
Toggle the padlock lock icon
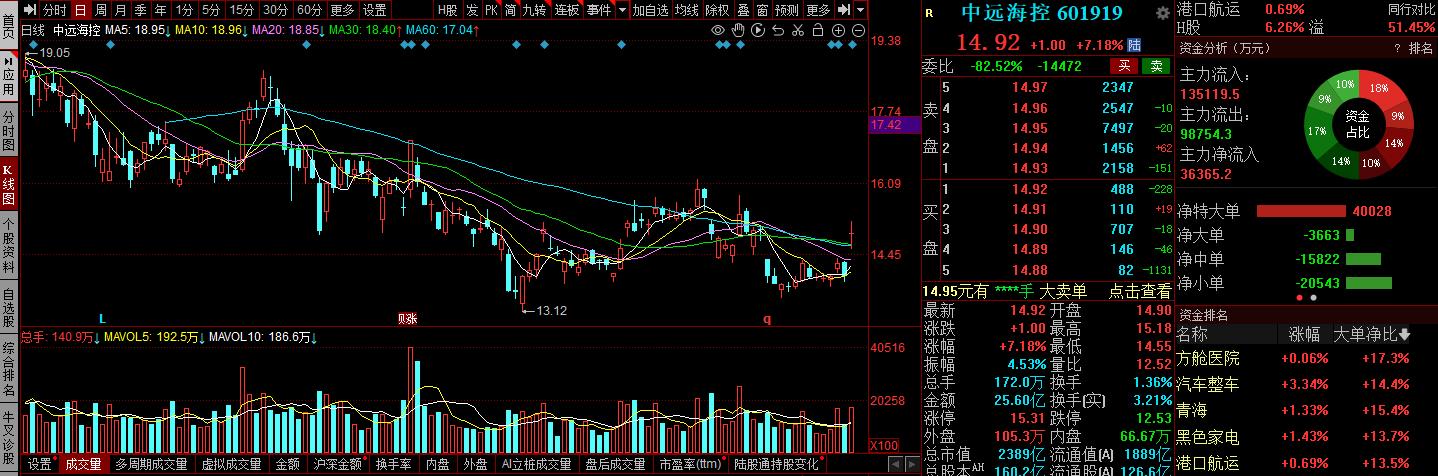(x=816, y=30)
